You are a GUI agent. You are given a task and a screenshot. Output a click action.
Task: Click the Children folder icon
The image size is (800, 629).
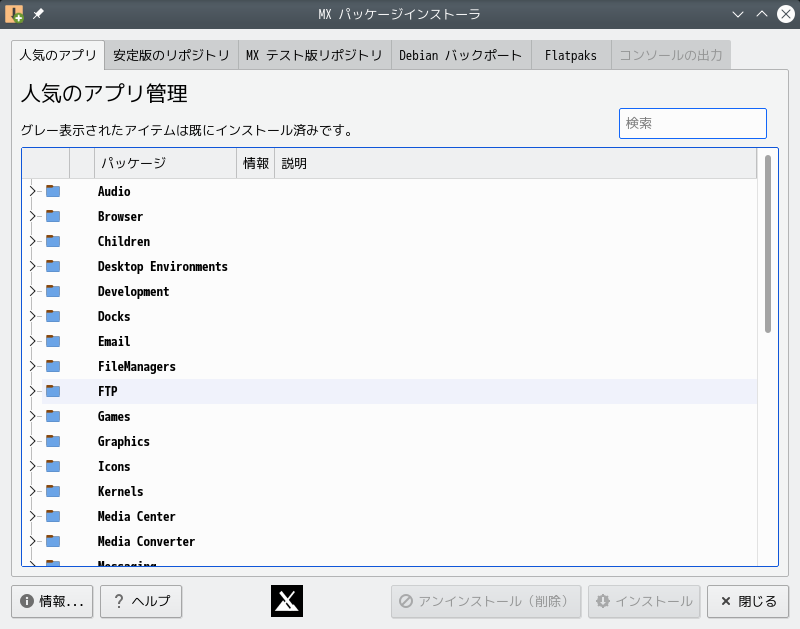point(53,241)
